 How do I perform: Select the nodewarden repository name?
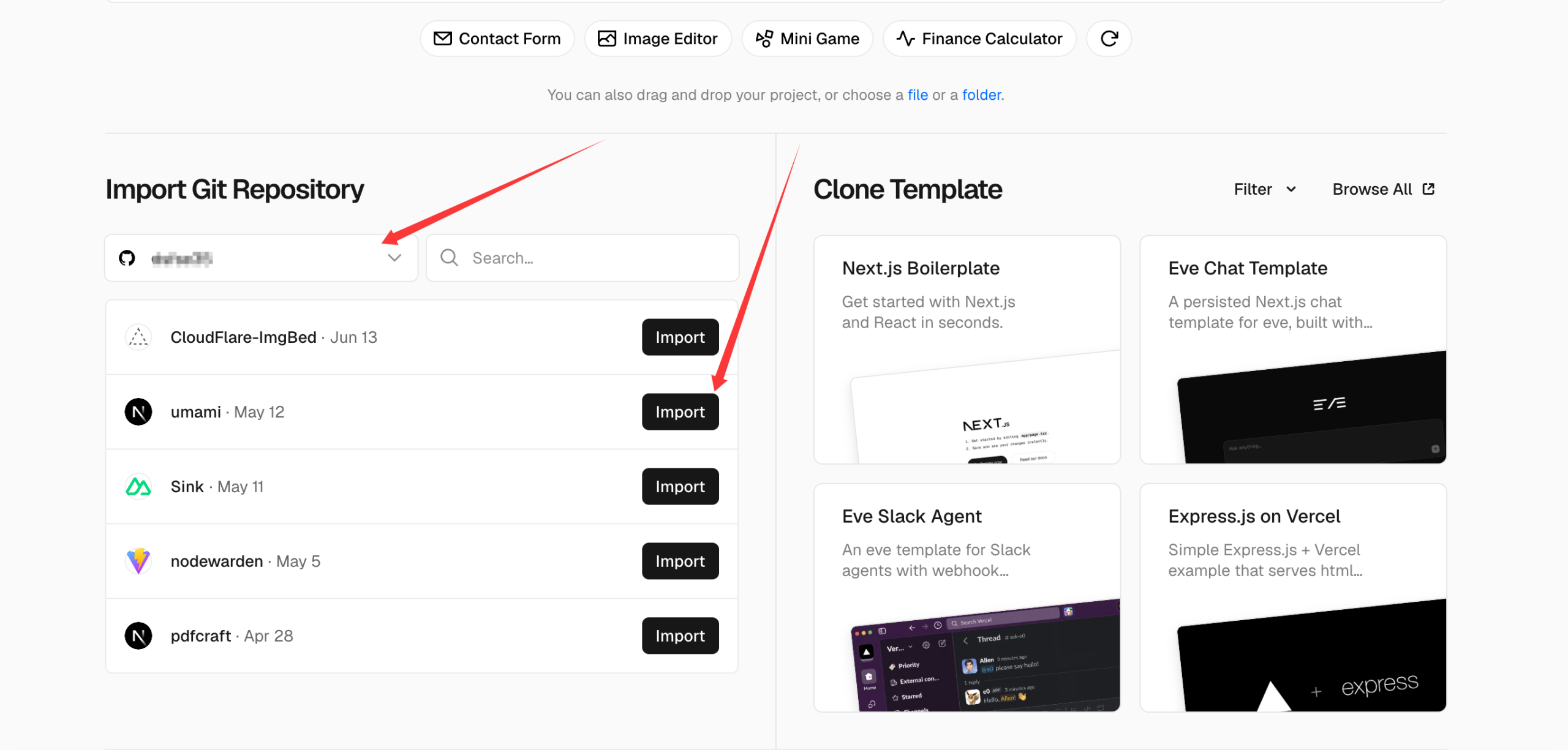pyautogui.click(x=216, y=561)
